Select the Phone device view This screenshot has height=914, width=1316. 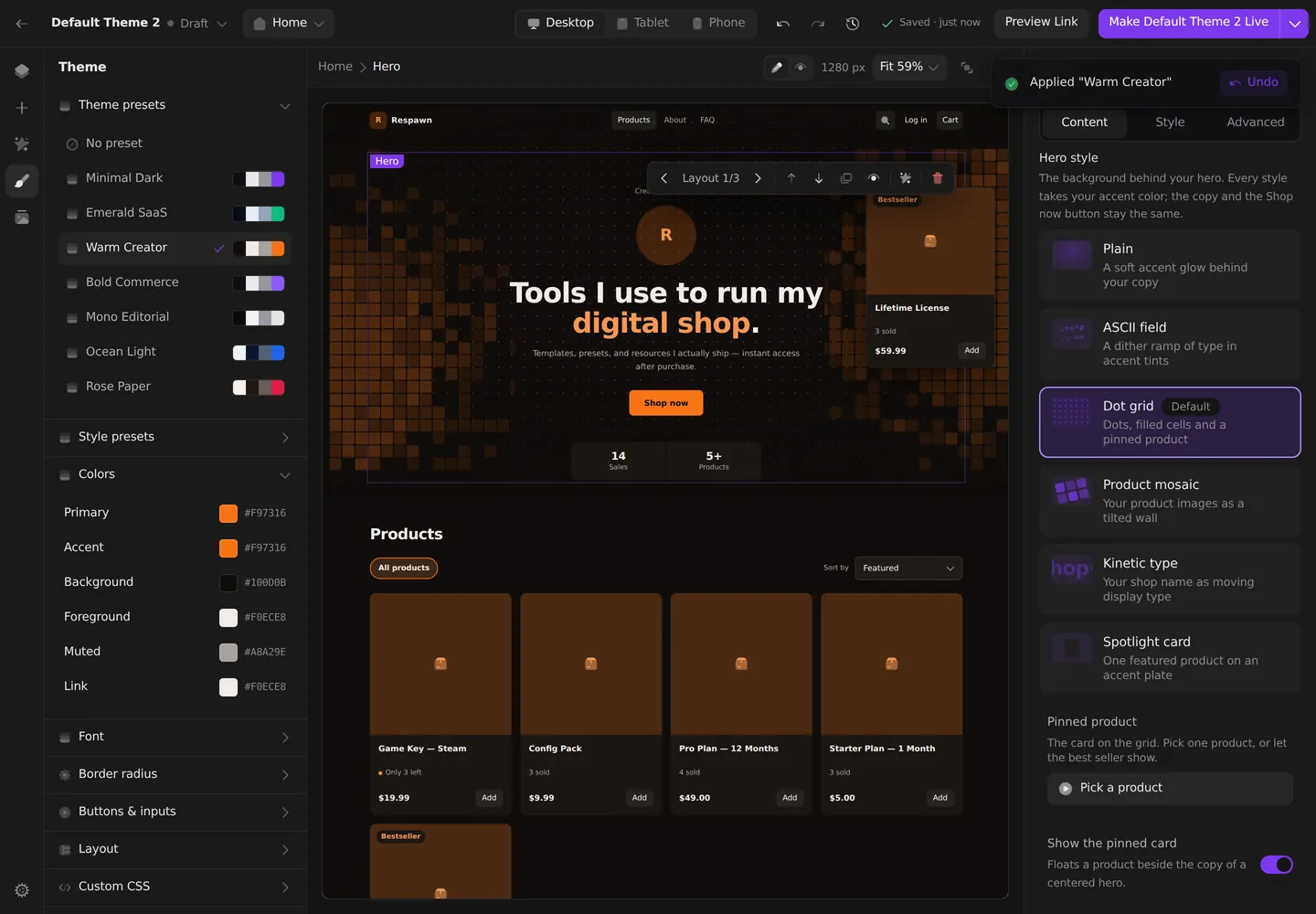(x=718, y=23)
